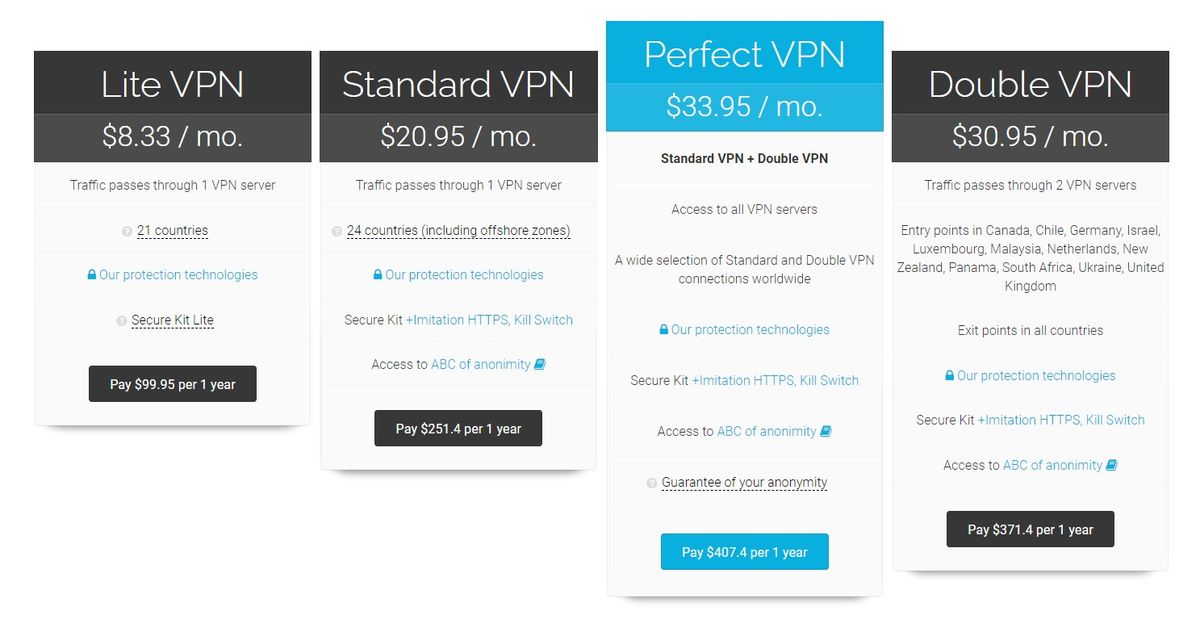This screenshot has height=636, width=1200.
Task: Click the lock icon in Double VPN column
Action: [948, 375]
